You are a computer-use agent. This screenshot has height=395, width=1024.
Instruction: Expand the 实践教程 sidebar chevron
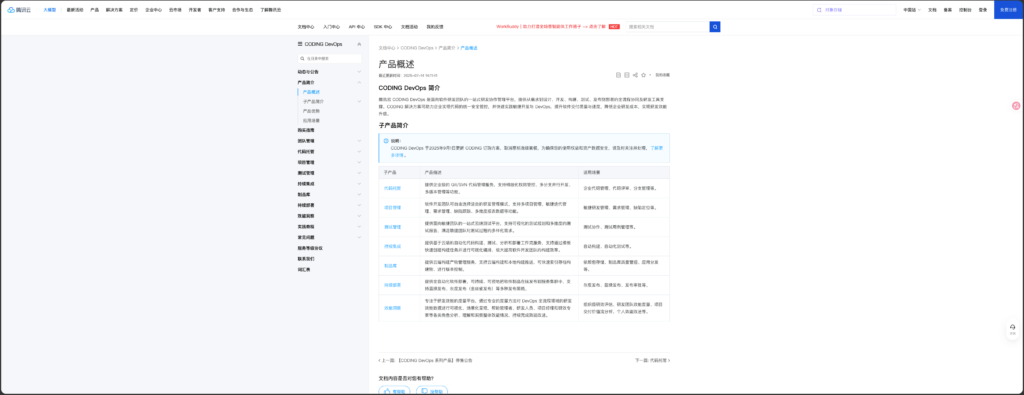coord(359,226)
